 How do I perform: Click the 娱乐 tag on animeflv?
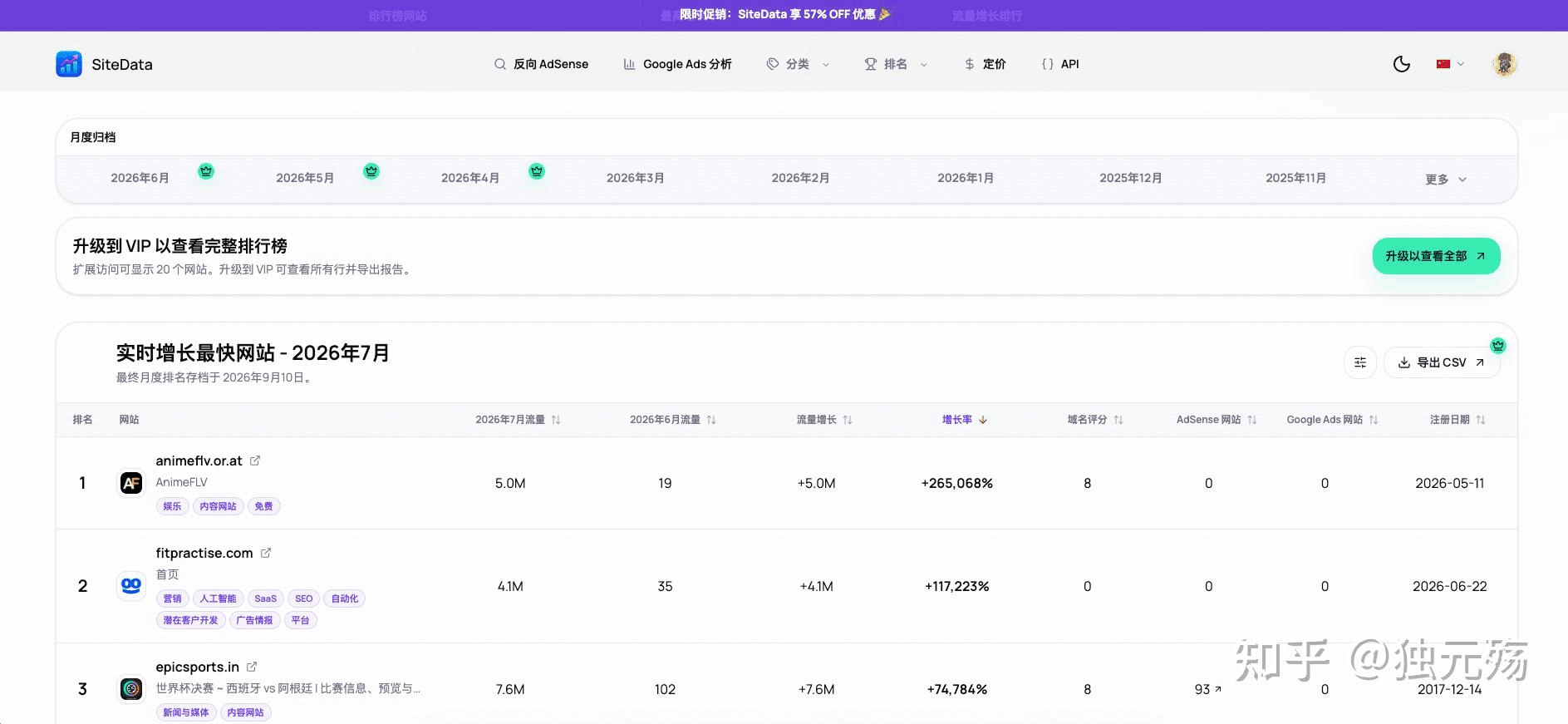click(x=172, y=506)
